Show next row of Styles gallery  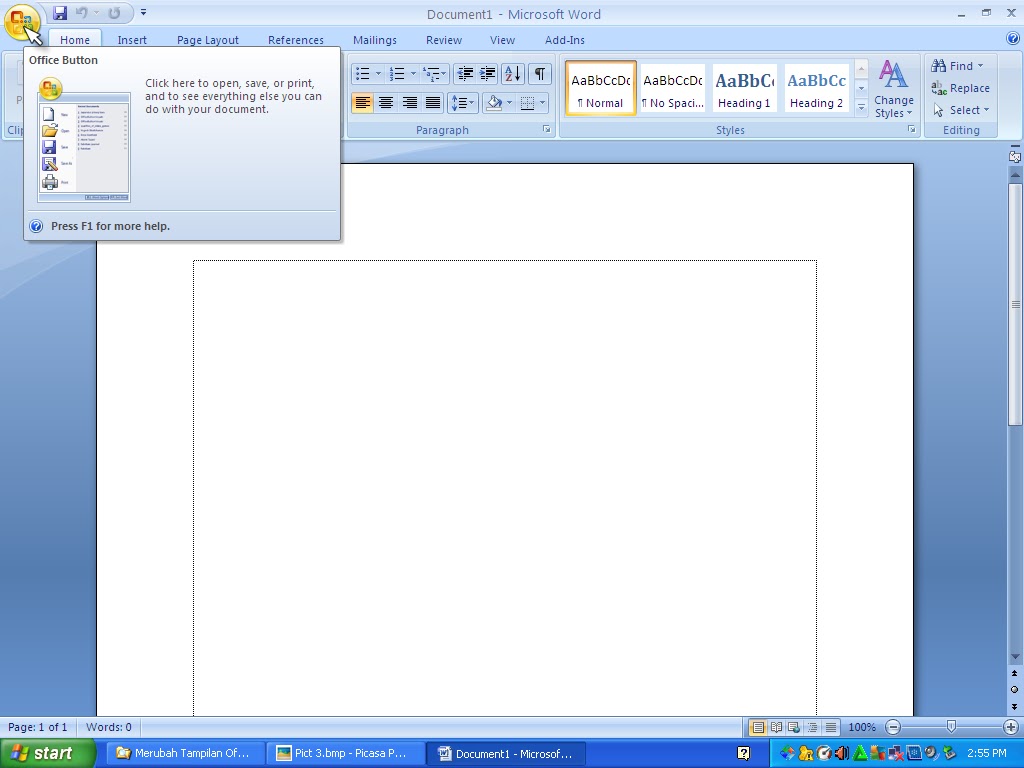(861, 88)
